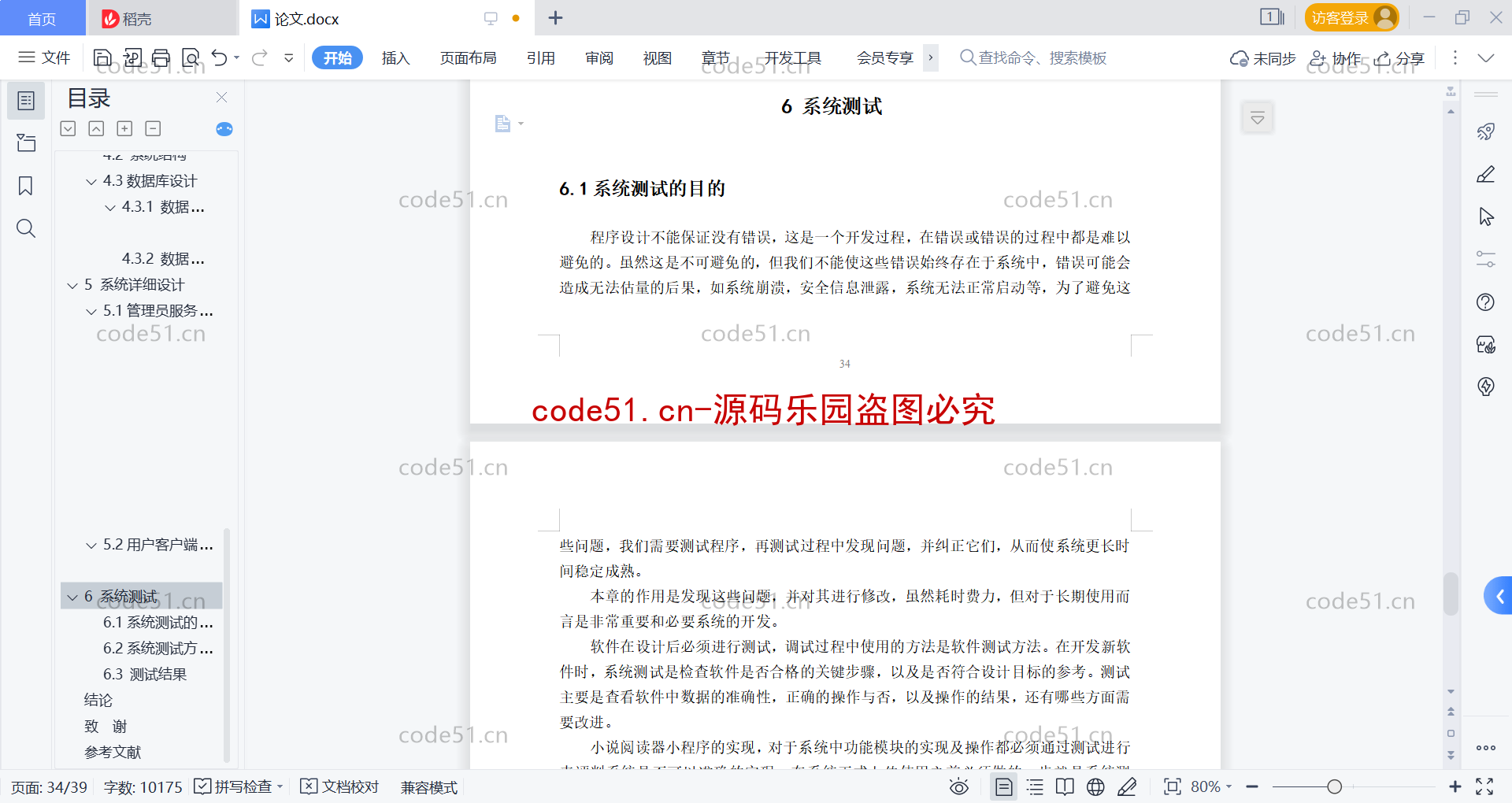Click the page count 页面: 34/39
The width and height of the screenshot is (1512, 803).
click(49, 787)
